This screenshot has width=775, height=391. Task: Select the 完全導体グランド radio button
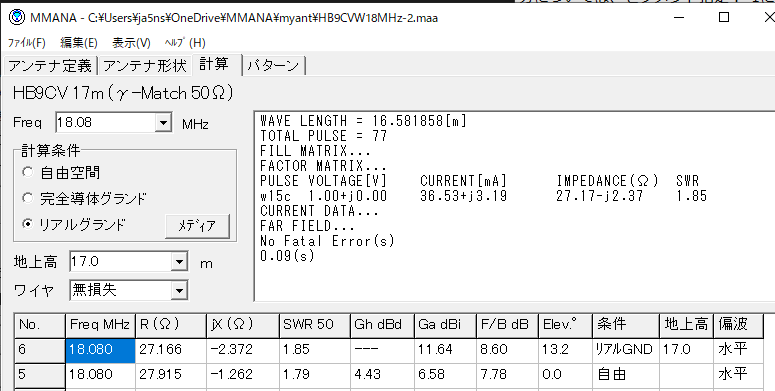tap(28, 198)
